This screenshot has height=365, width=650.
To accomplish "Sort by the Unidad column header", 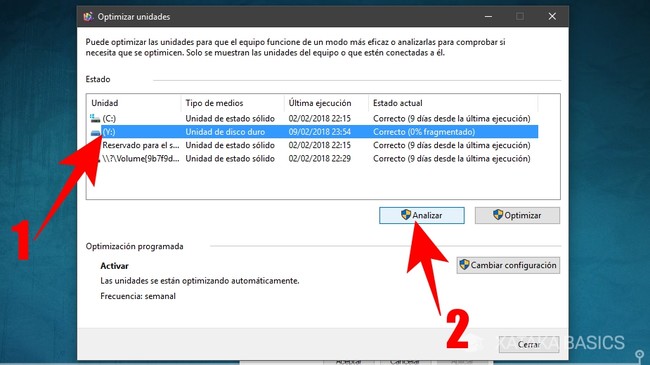I will [134, 103].
